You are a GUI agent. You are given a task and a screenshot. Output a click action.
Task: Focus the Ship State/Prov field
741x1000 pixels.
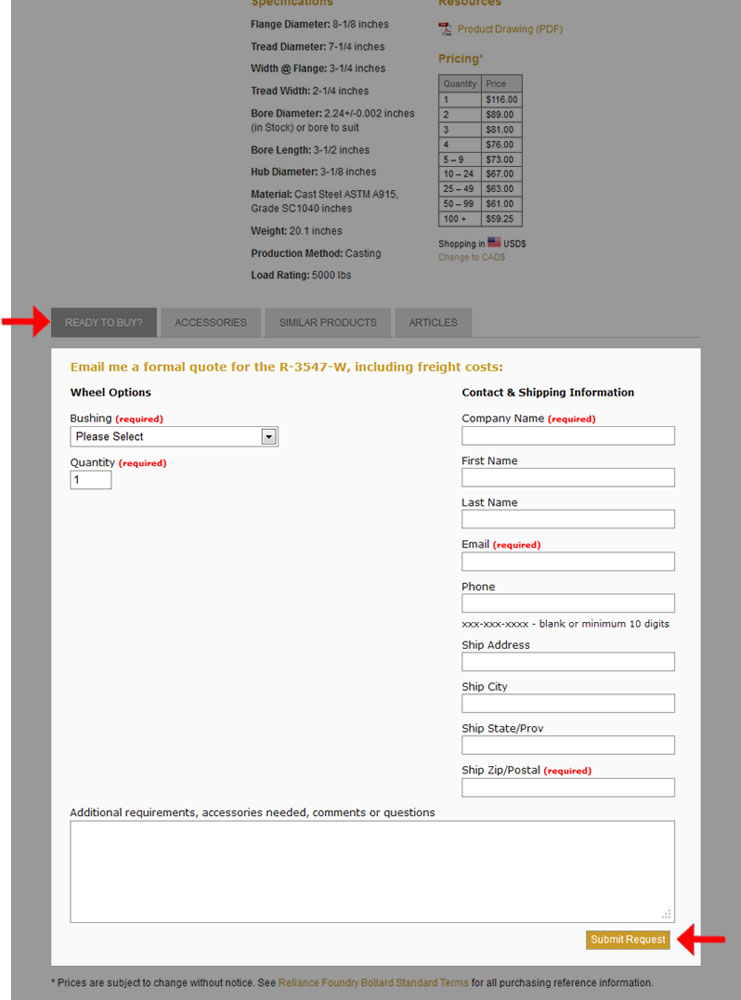click(x=568, y=745)
